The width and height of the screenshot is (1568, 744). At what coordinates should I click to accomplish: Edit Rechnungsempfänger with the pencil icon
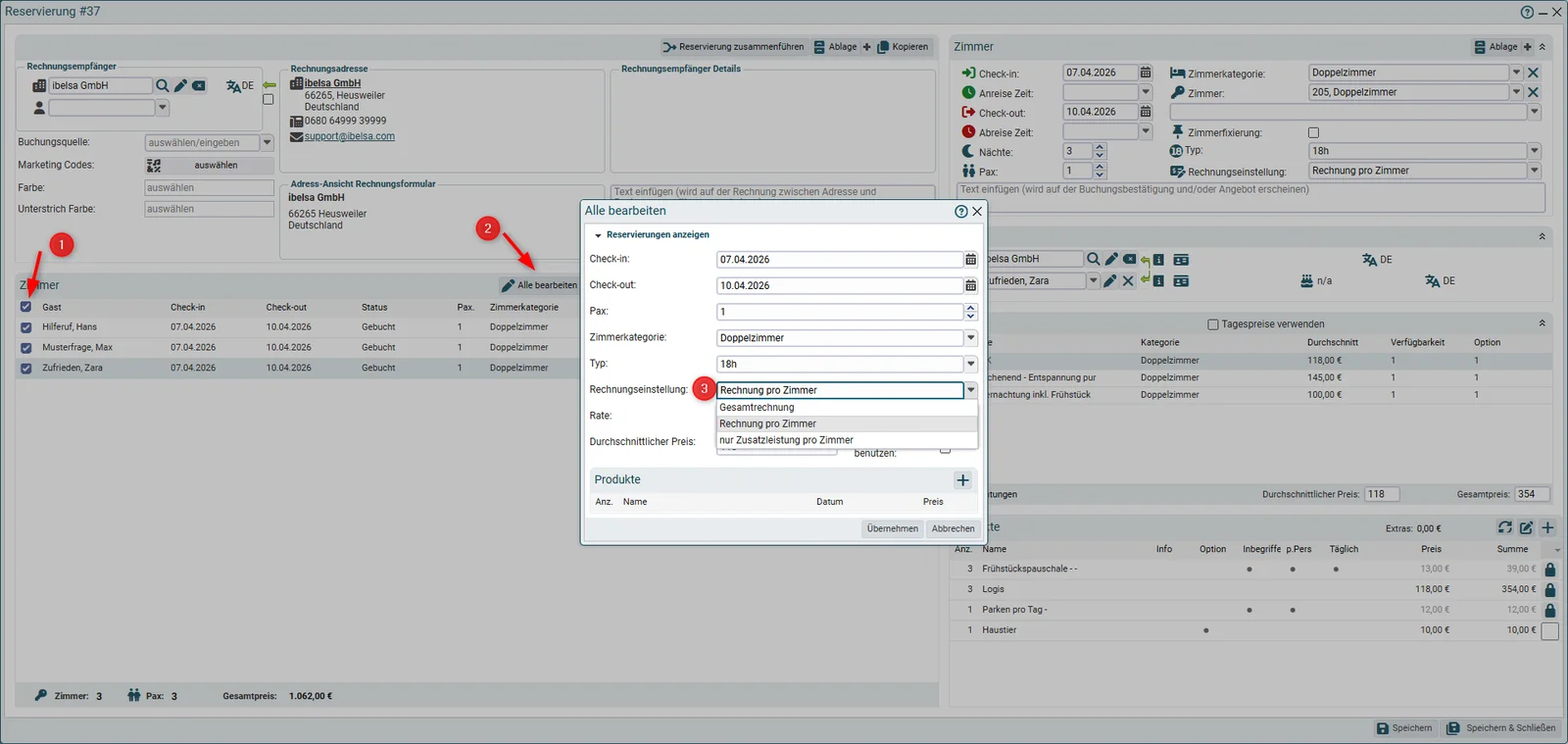(x=180, y=86)
